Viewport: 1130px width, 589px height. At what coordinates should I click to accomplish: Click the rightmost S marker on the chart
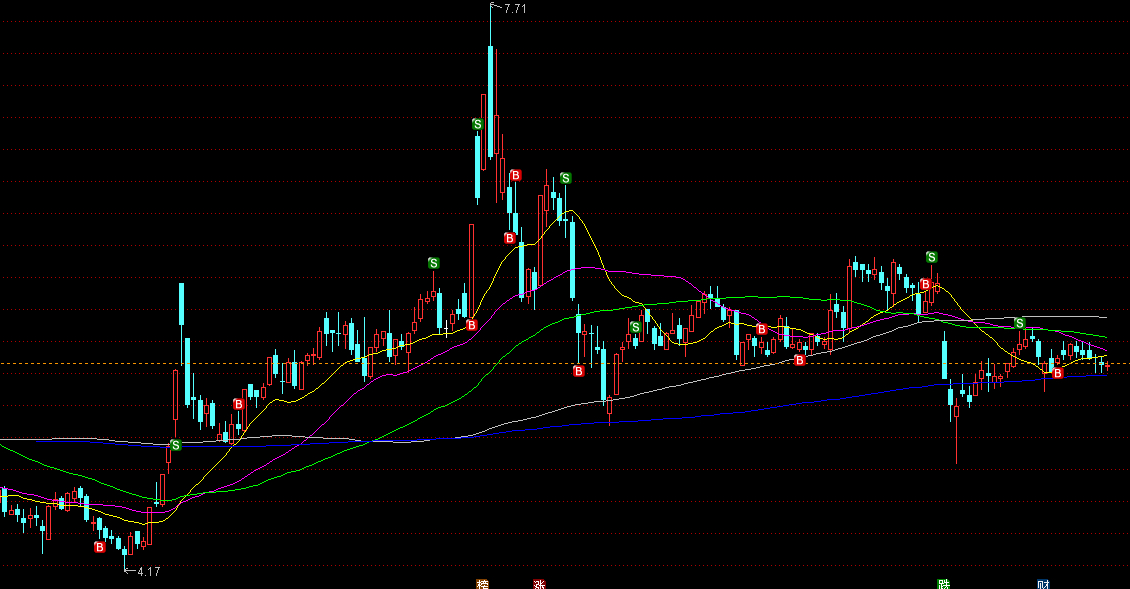click(x=1020, y=323)
